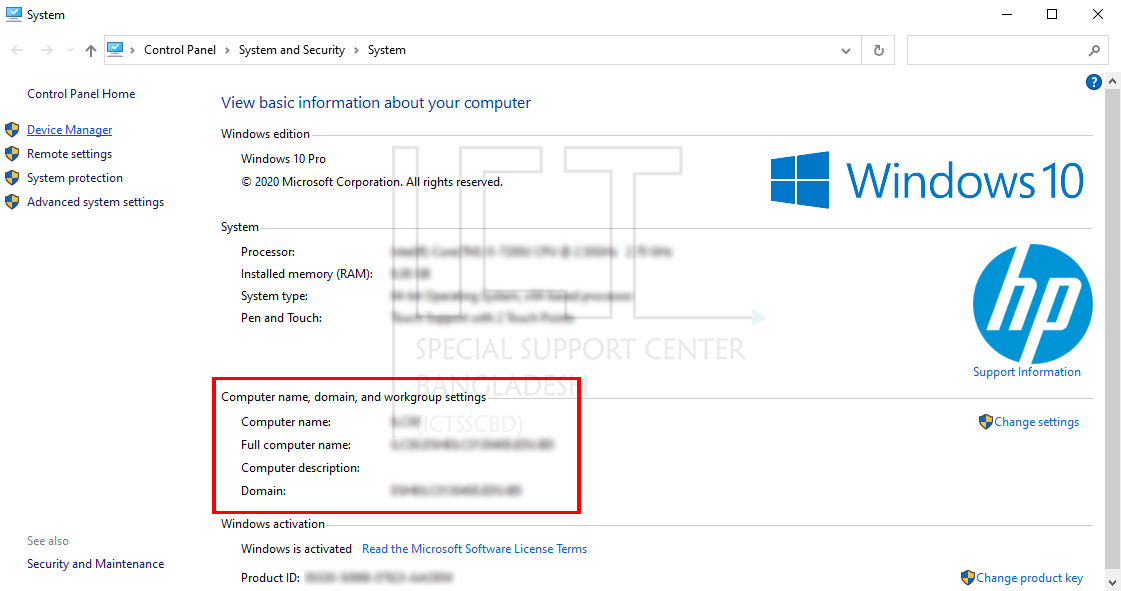
Task: Click the shield icon beside Change settings
Action: tap(986, 422)
